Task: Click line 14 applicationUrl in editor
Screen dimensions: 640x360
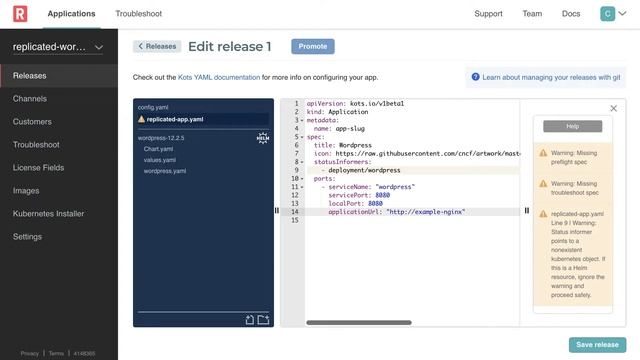Action: (396, 212)
